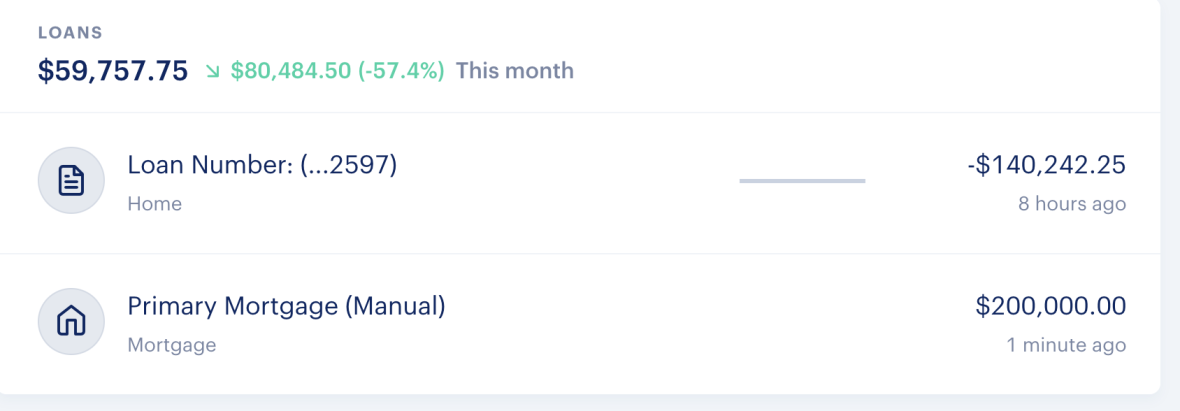Click the "This month" period label
1180x411 pixels.
(515, 72)
